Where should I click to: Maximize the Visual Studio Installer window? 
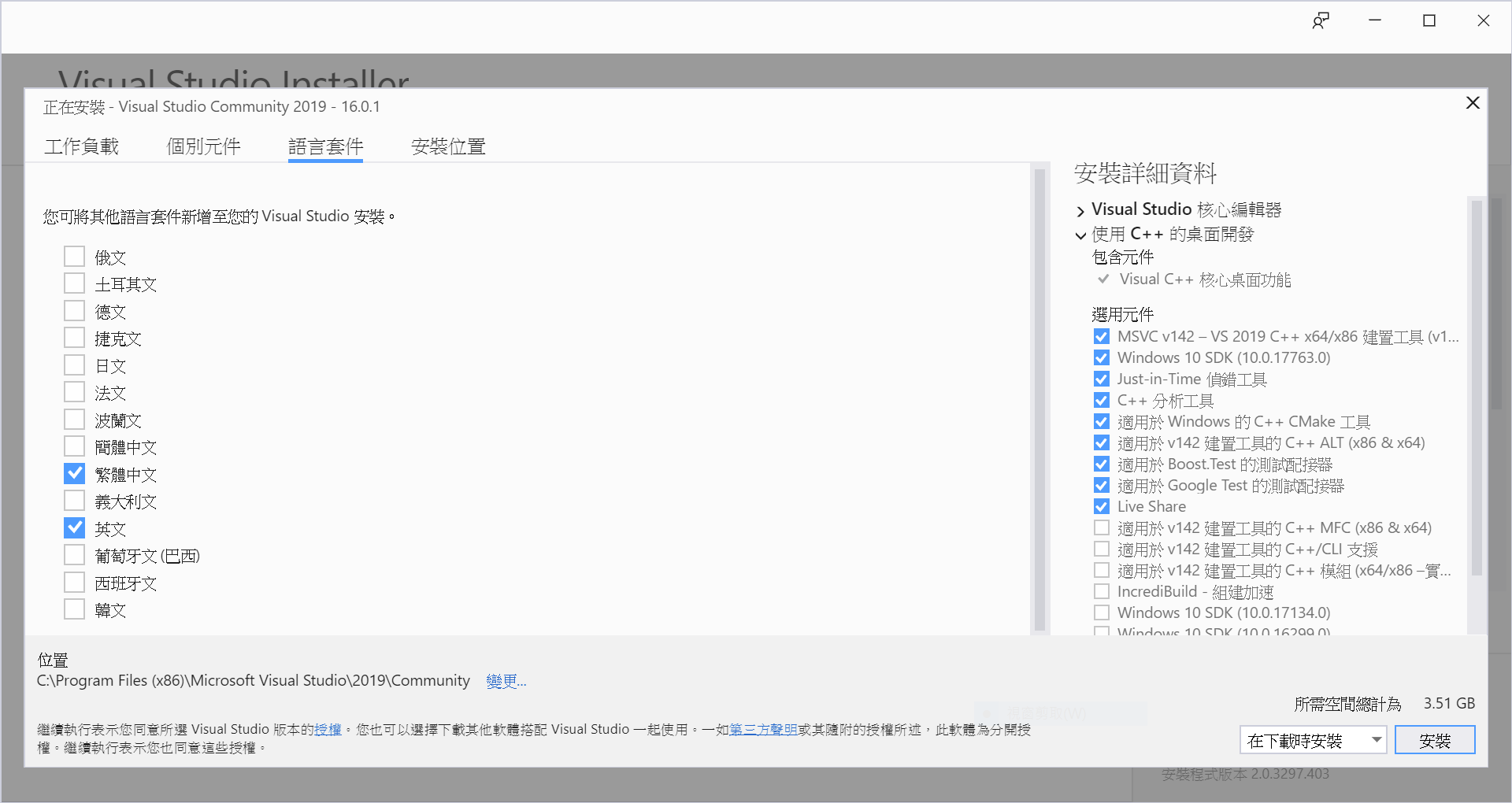click(x=1429, y=21)
